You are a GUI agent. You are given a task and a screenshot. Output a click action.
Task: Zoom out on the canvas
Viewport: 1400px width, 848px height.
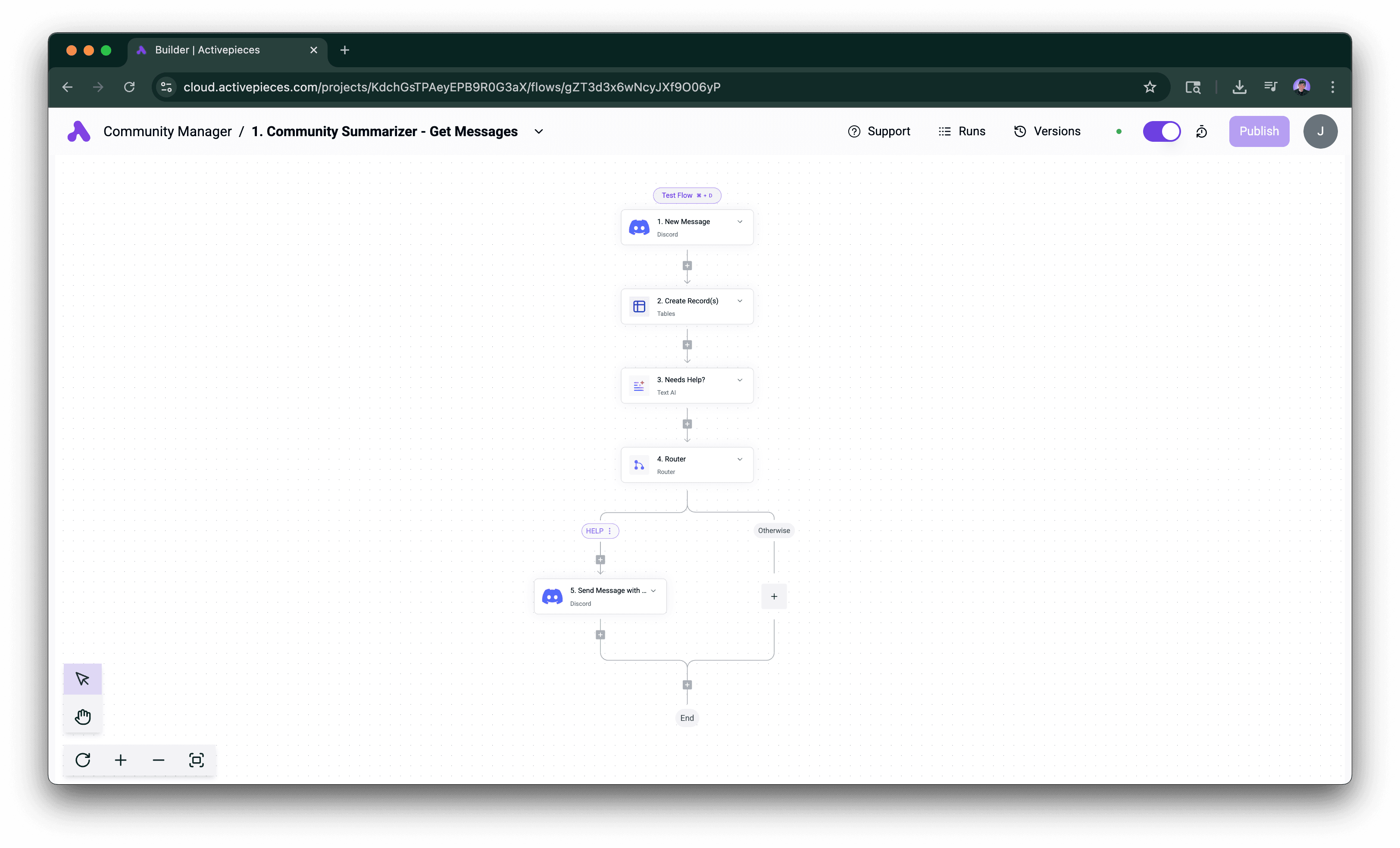tap(159, 760)
